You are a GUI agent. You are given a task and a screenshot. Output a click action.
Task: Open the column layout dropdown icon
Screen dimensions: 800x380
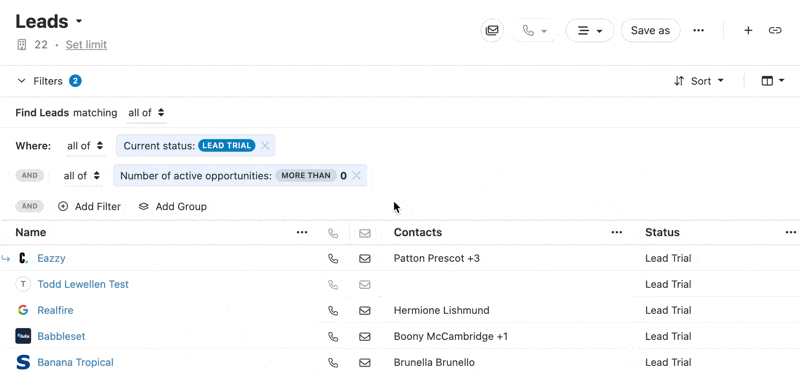pyautogui.click(x=772, y=81)
